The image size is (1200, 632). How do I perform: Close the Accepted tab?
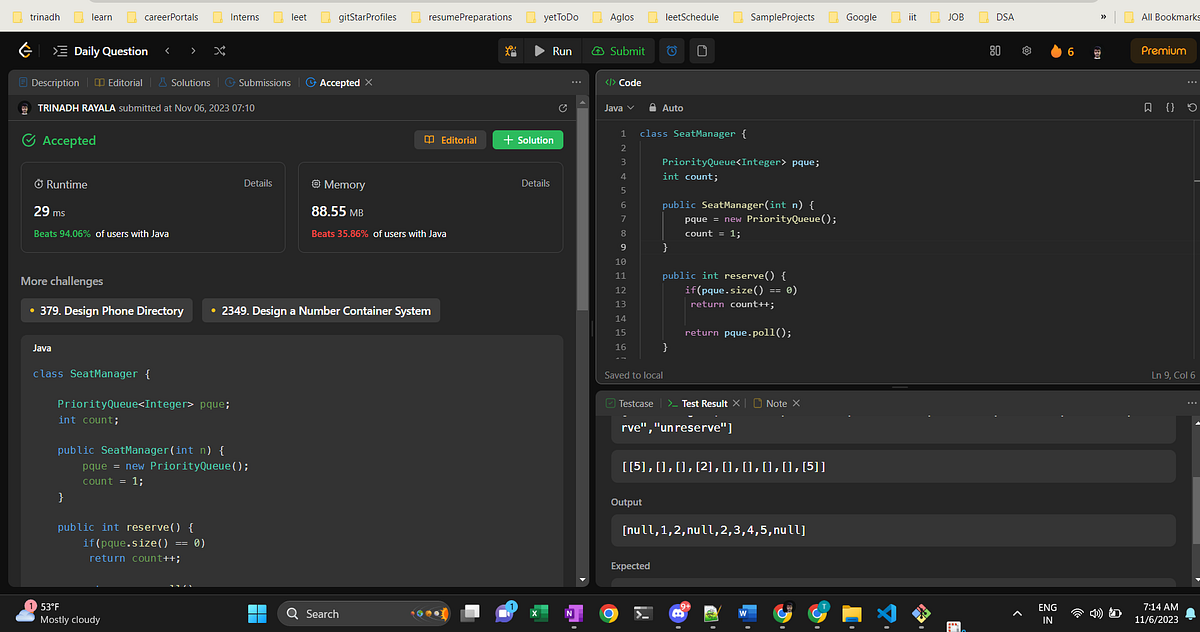[369, 83]
